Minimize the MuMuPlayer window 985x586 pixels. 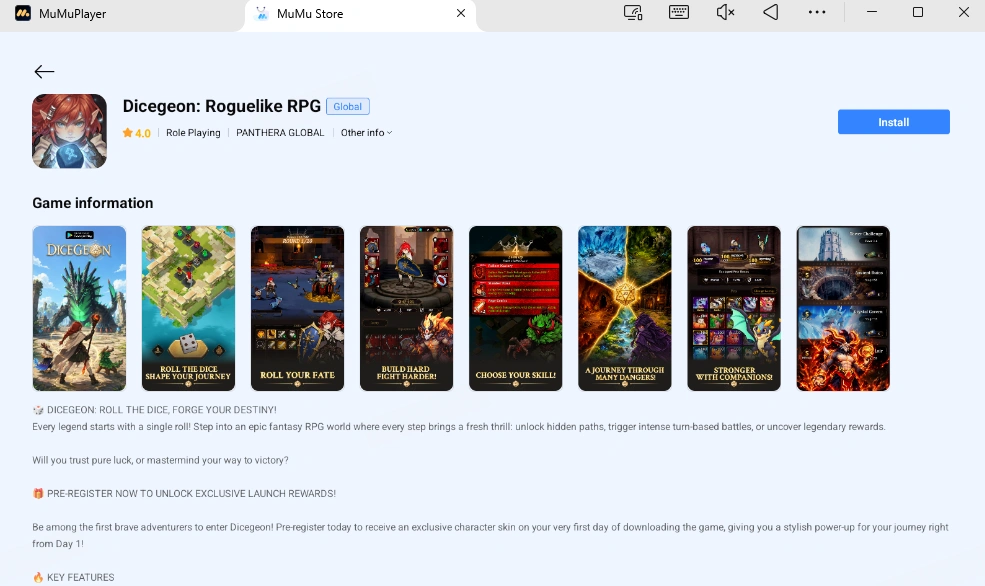click(x=872, y=12)
